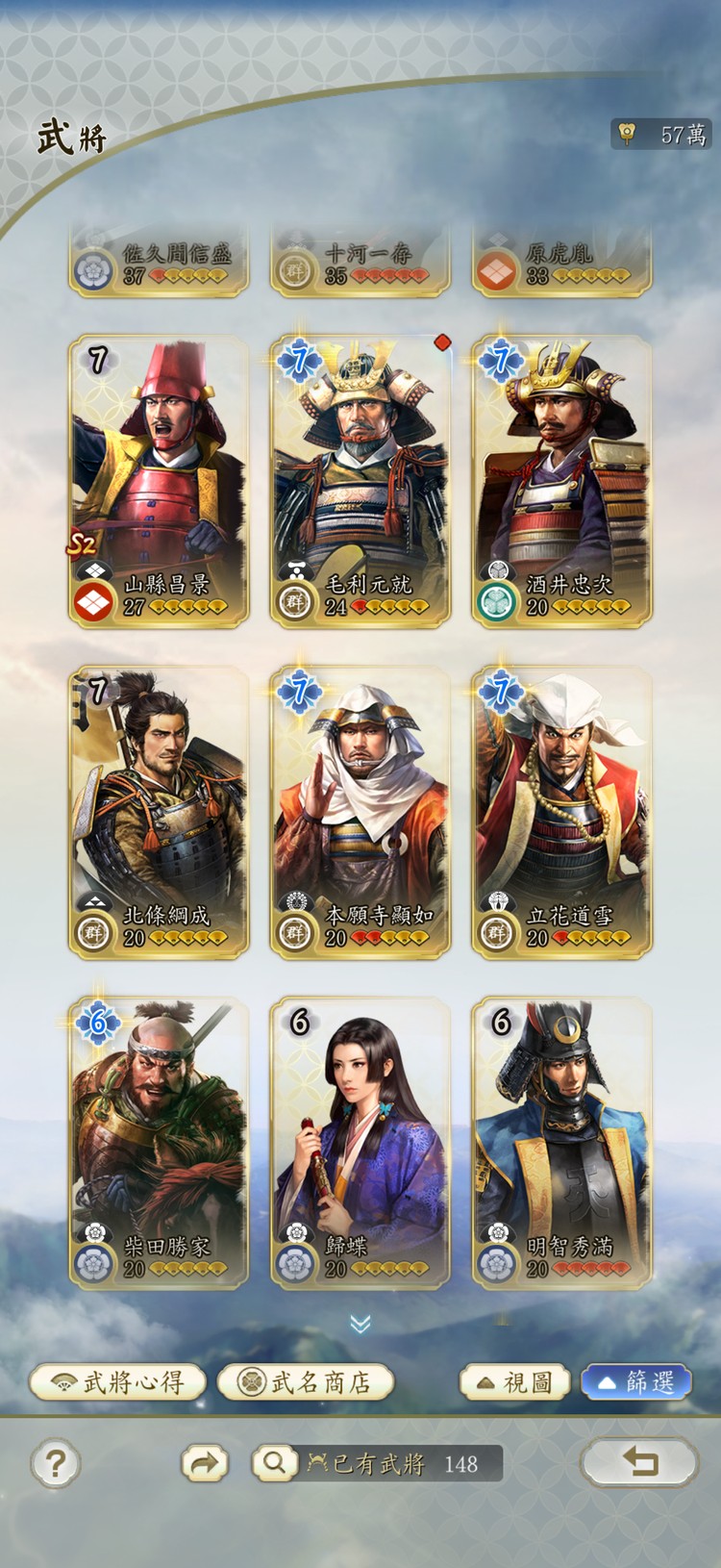Viewport: 721px width, 1568px height.
Task: Tap the back return arrow button
Action: pos(639,1463)
